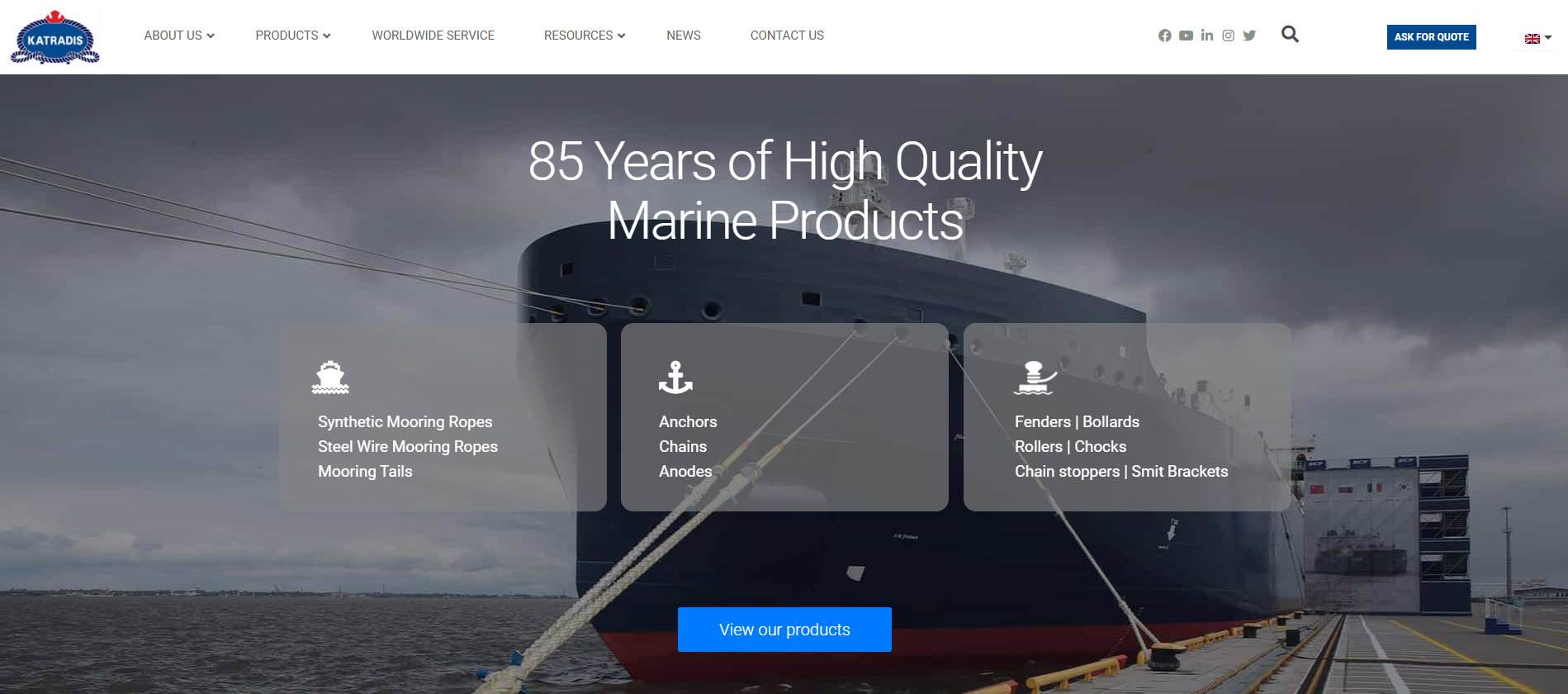Expand the Resources dropdown menu

[585, 36]
